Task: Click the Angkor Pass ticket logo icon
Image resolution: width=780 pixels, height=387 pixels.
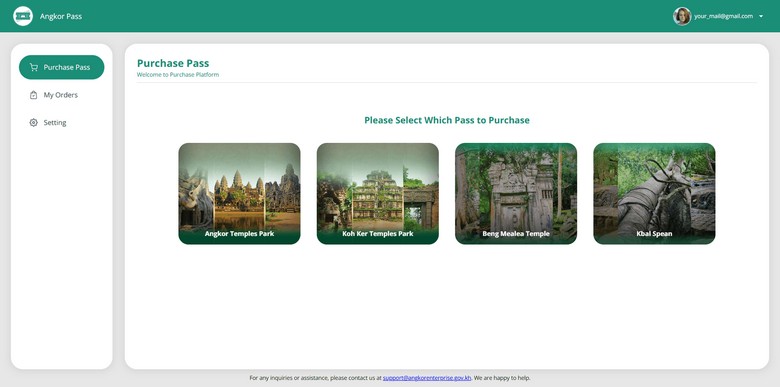Action: [23, 16]
